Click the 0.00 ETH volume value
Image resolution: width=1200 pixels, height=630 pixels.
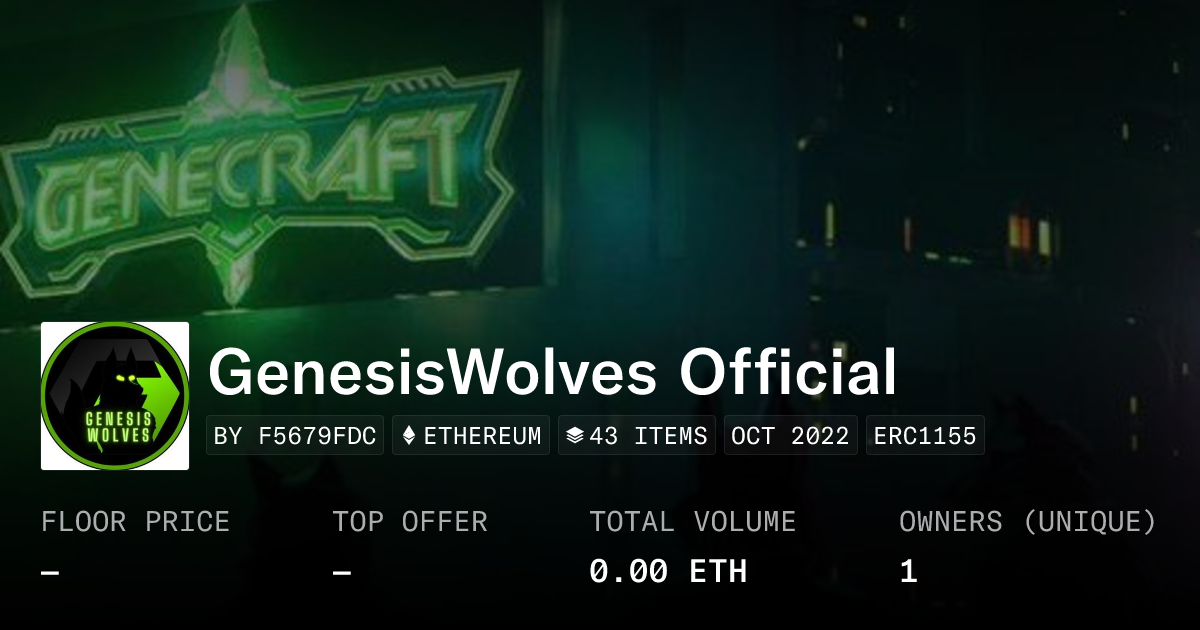point(668,572)
